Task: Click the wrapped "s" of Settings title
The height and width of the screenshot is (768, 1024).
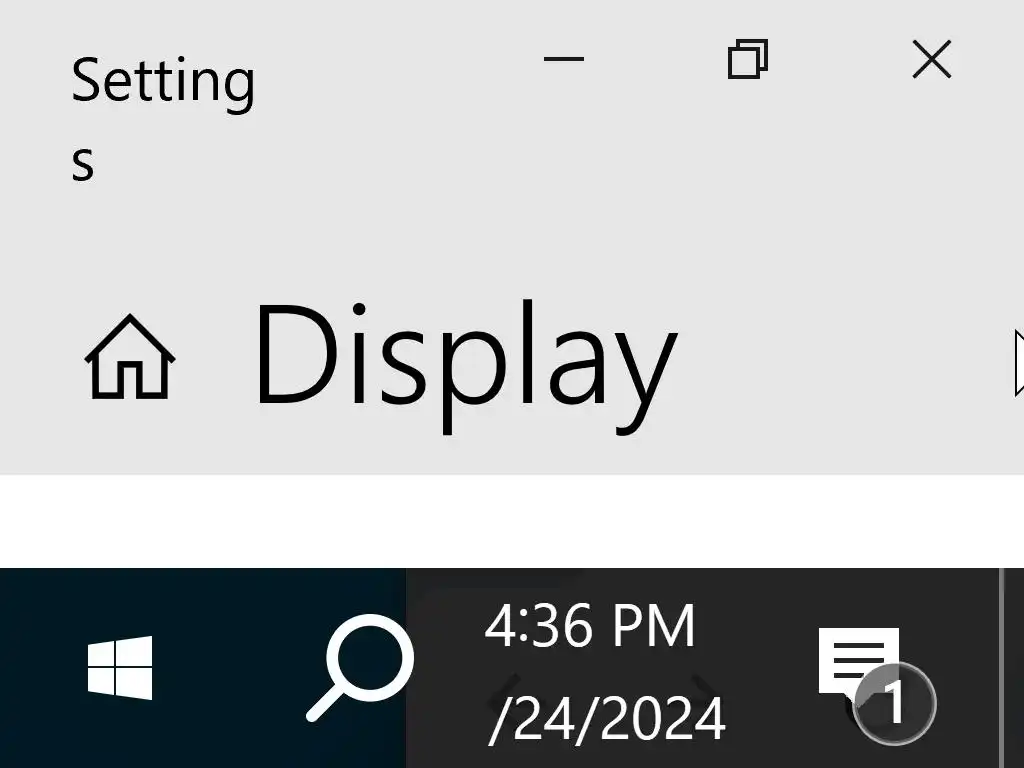Action: pyautogui.click(x=82, y=164)
